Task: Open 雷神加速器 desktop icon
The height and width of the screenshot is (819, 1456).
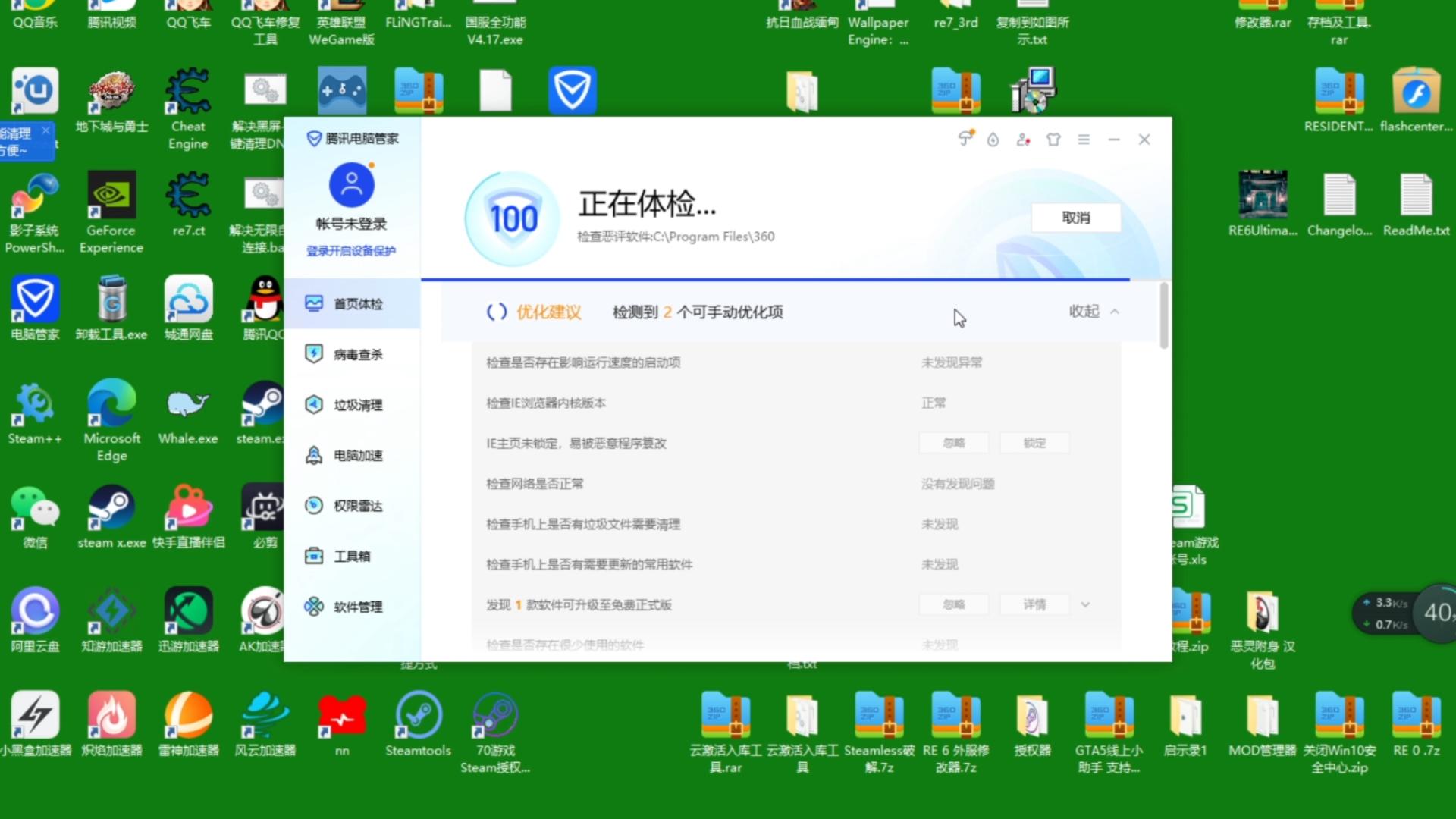Action: (x=188, y=723)
